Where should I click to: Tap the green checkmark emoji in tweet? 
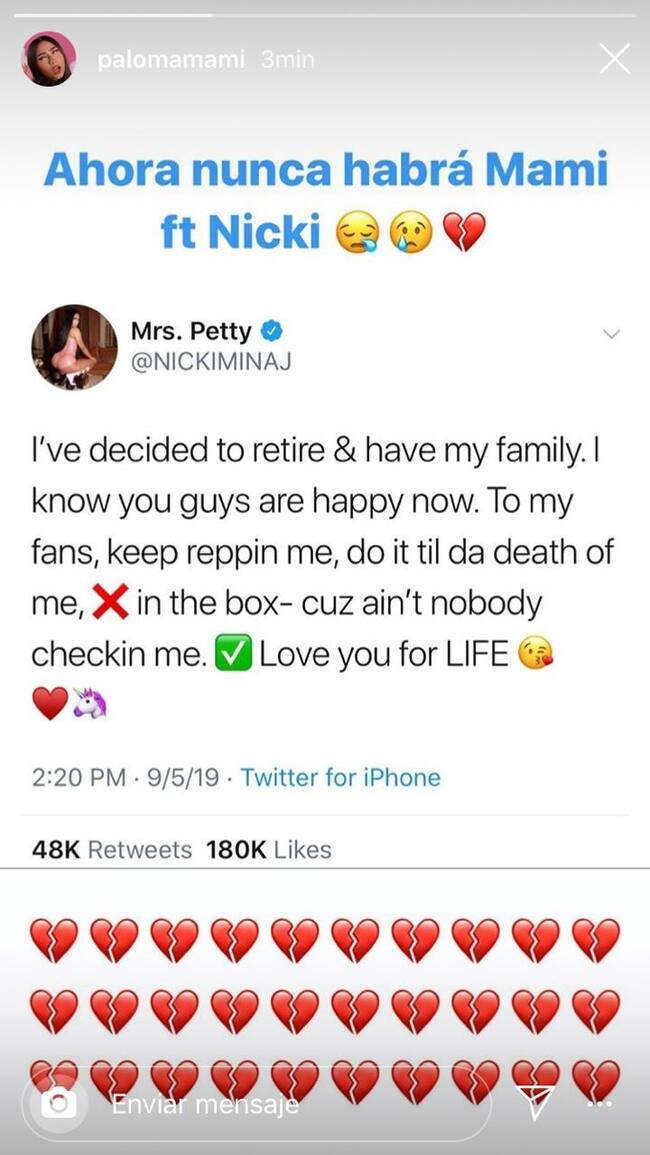coord(237,656)
